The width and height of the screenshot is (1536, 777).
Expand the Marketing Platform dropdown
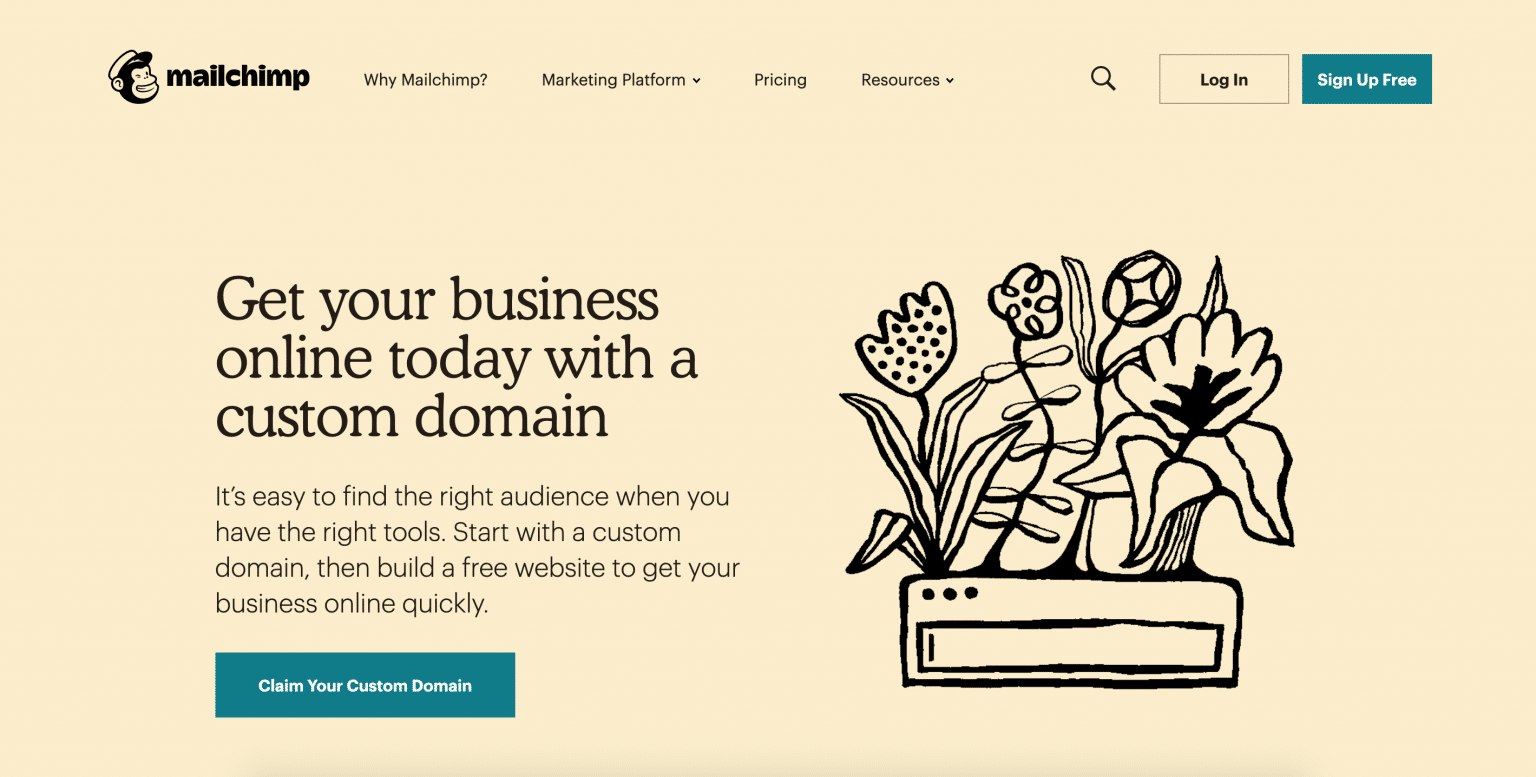coord(614,79)
